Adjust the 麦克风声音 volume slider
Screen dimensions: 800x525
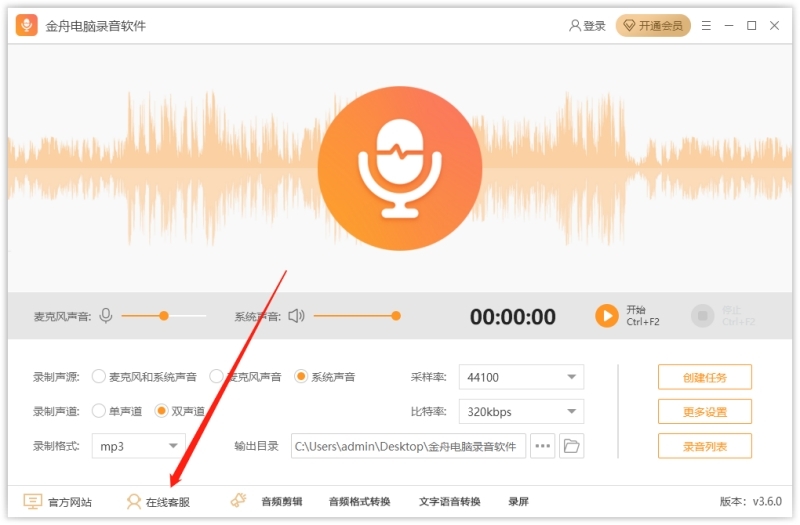tap(164, 316)
